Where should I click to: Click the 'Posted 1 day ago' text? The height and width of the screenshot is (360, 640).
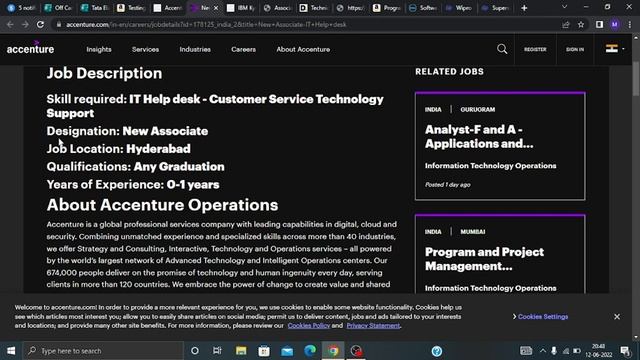(447, 184)
